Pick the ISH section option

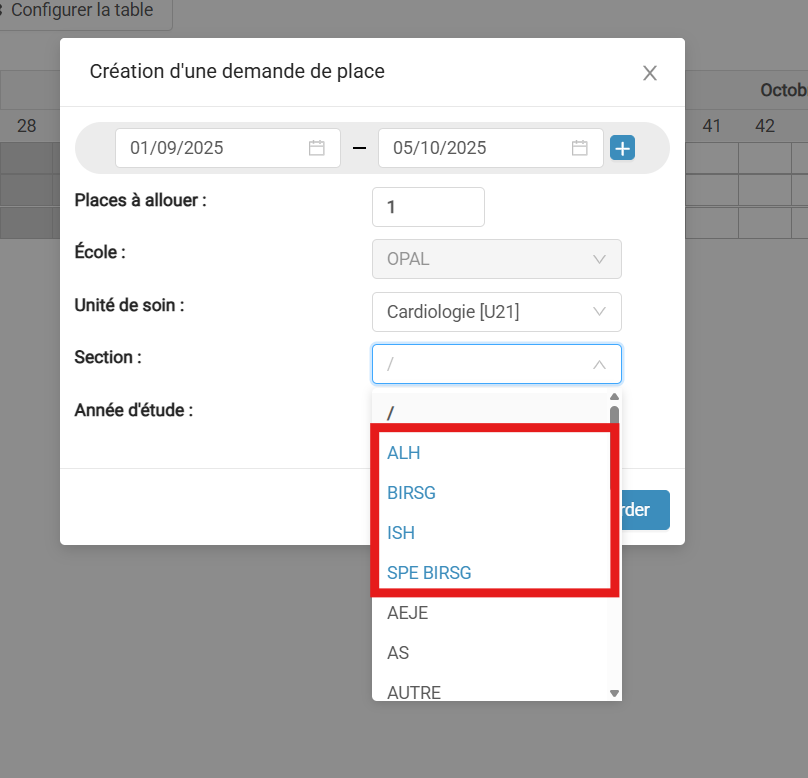pyautogui.click(x=401, y=533)
